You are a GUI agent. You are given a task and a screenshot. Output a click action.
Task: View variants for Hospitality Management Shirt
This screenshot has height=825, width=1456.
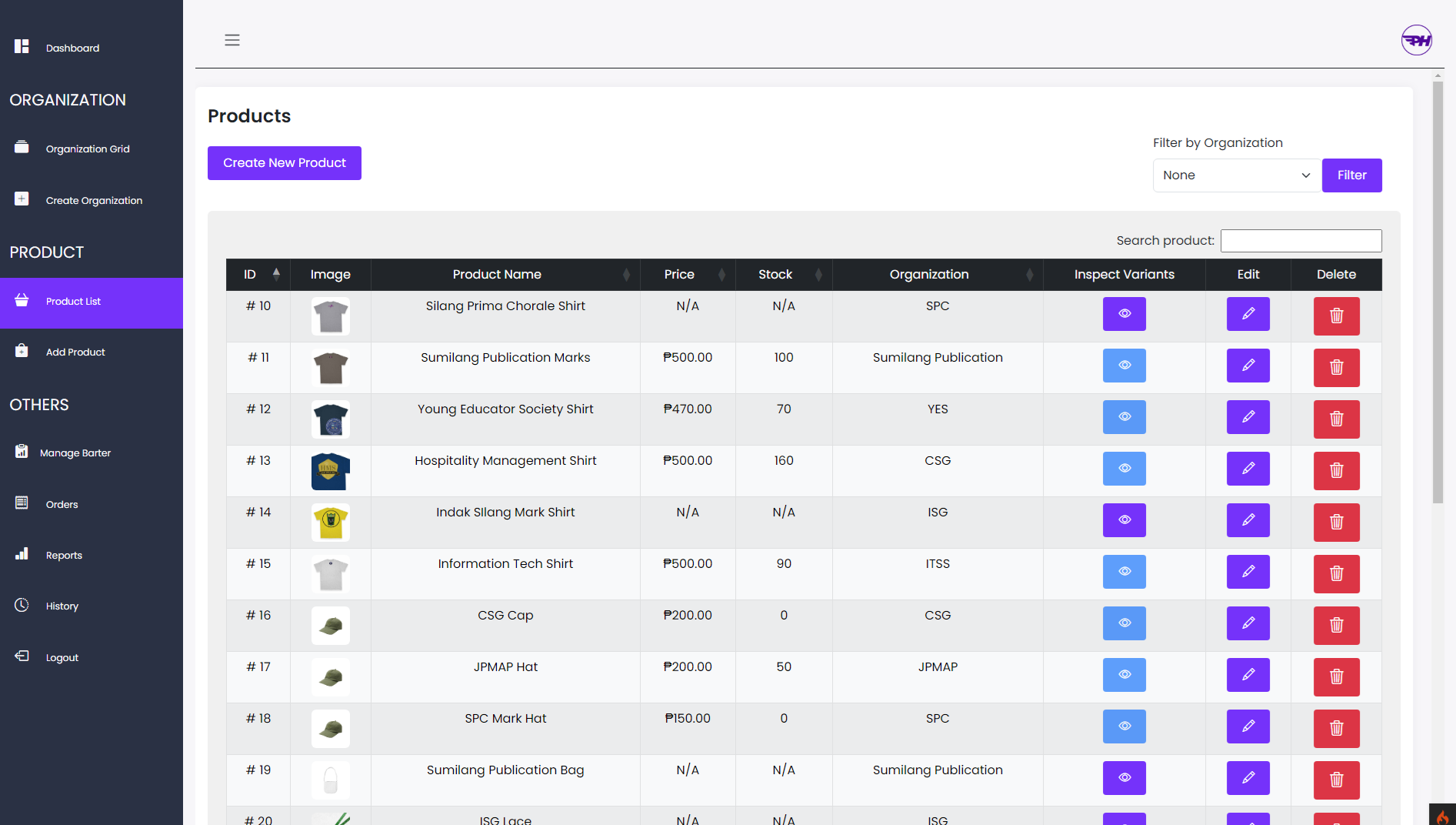(1124, 469)
